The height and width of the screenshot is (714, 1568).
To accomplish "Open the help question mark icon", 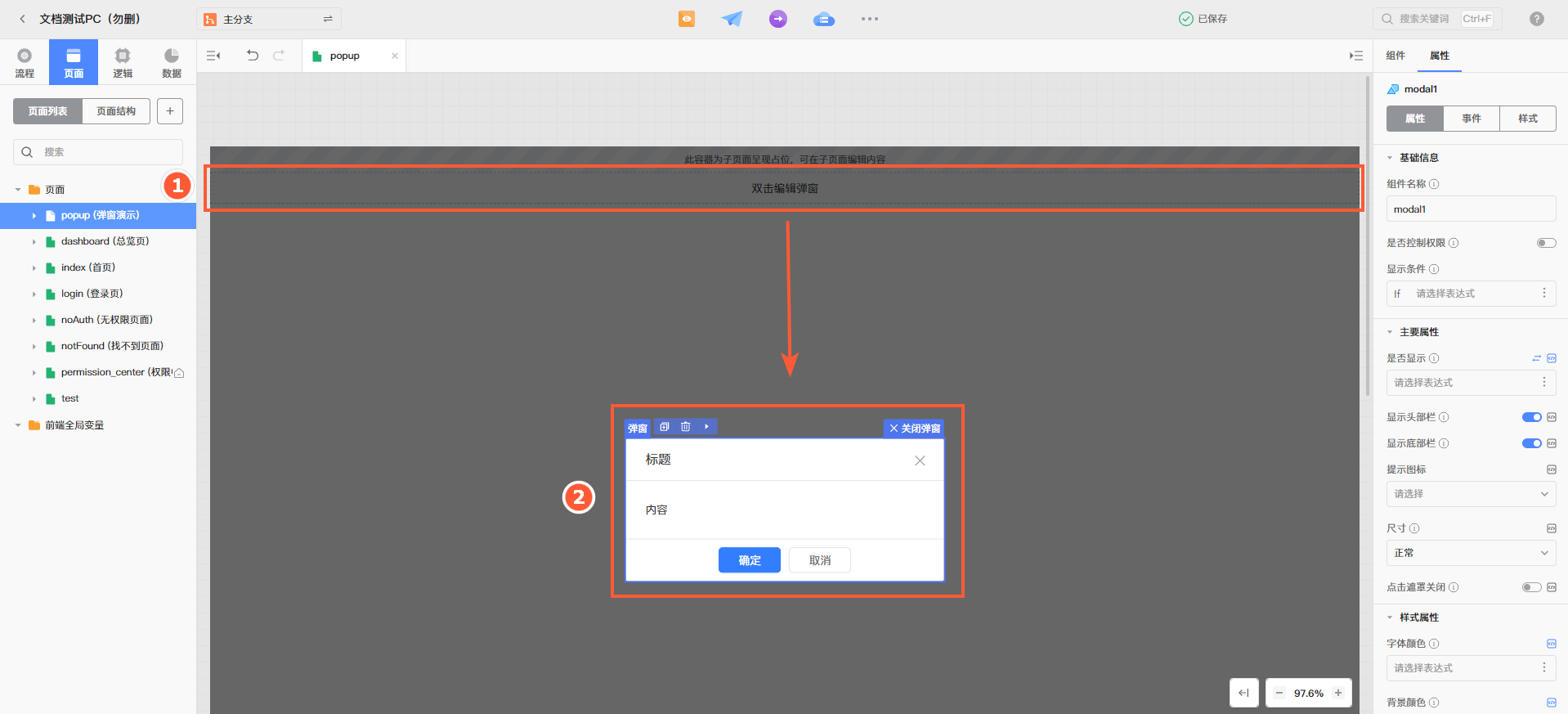I will 1537,19.
